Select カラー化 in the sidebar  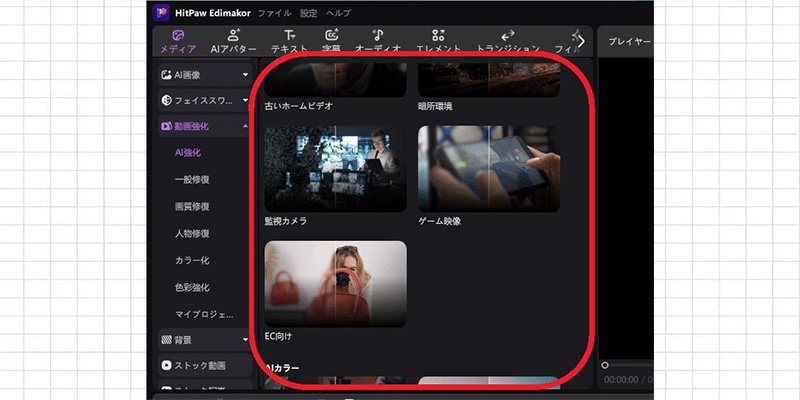coord(191,261)
